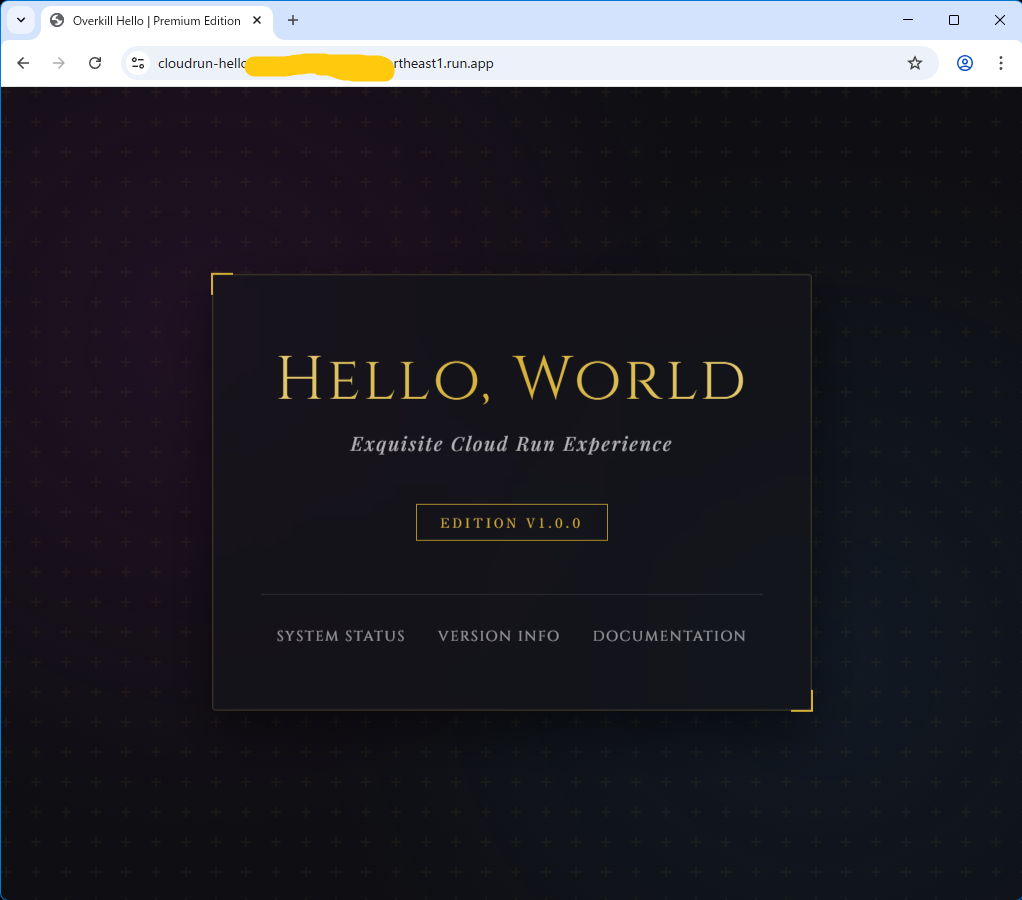Click the reload page icon

(95, 62)
